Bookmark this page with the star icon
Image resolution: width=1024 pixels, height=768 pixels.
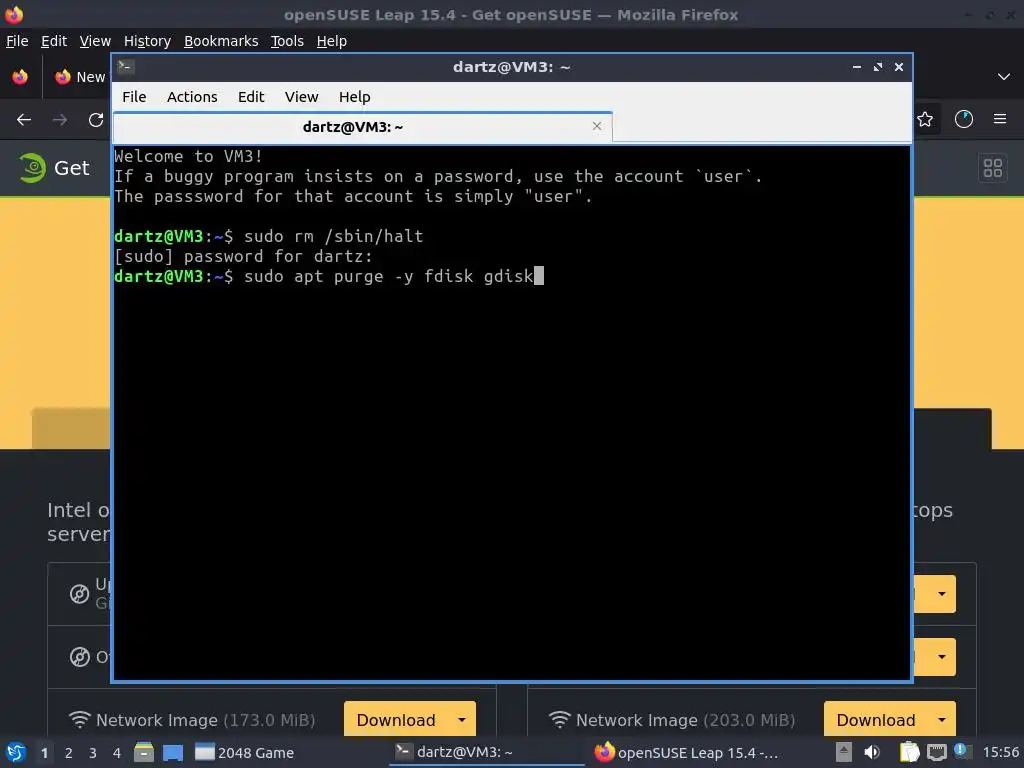tap(925, 120)
